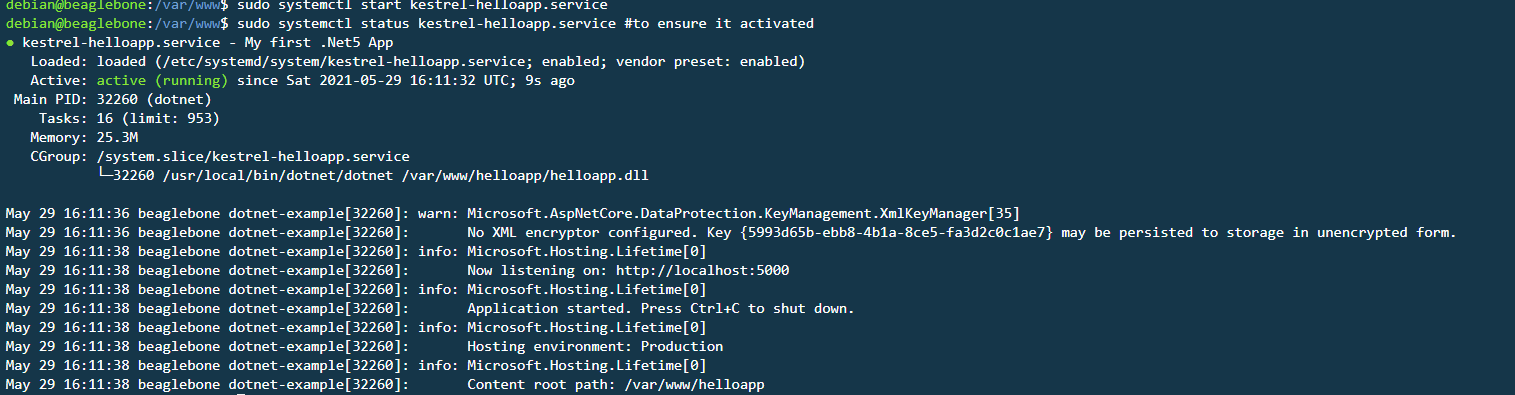Click the Memory value 25.3M
Viewport: 1515px width, 395px height.
point(117,137)
